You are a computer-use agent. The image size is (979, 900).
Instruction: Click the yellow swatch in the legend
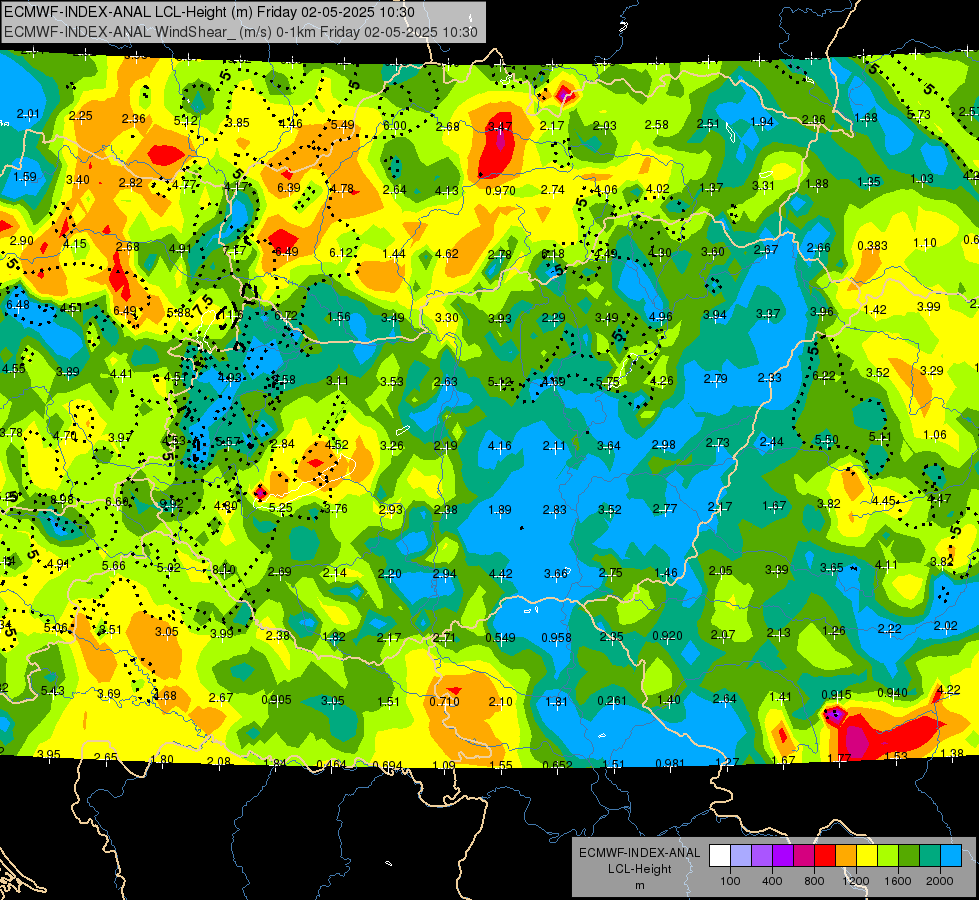tap(867, 856)
